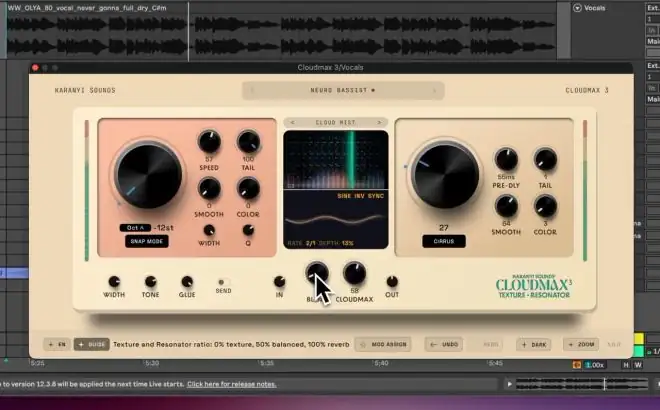Turn the large reverb size knob showing 27
The image size is (660, 410).
pyautogui.click(x=445, y=176)
